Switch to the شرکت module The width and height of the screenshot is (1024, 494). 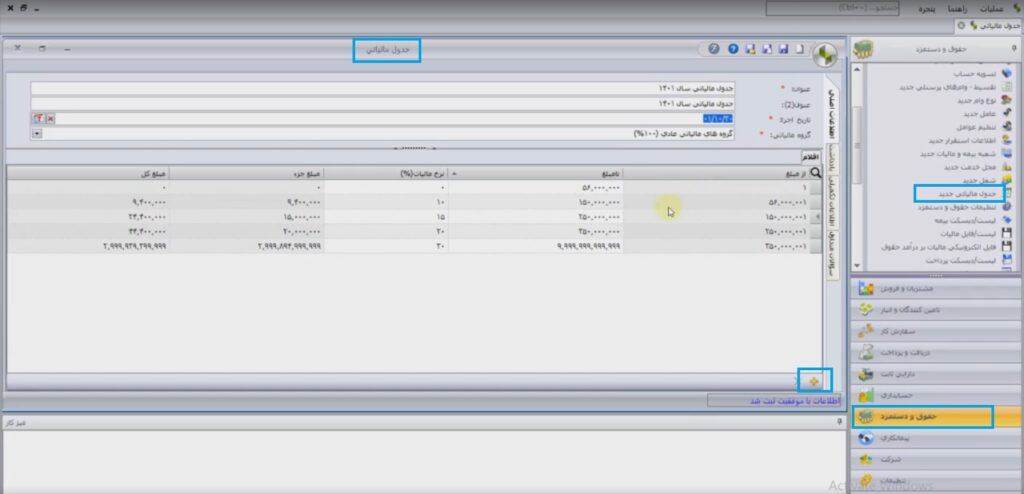(936, 459)
